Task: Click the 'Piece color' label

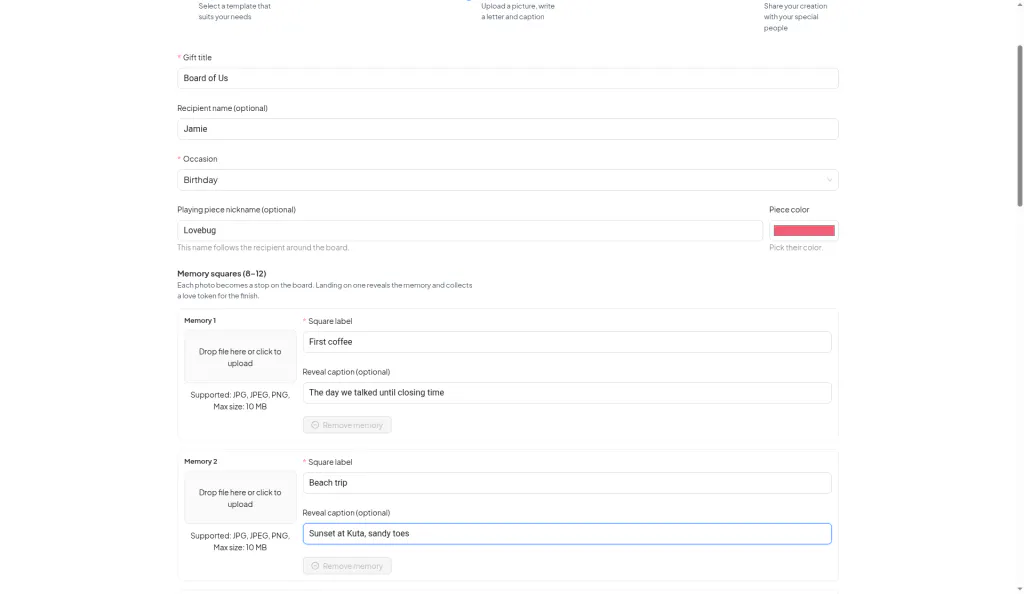Action: (789, 210)
